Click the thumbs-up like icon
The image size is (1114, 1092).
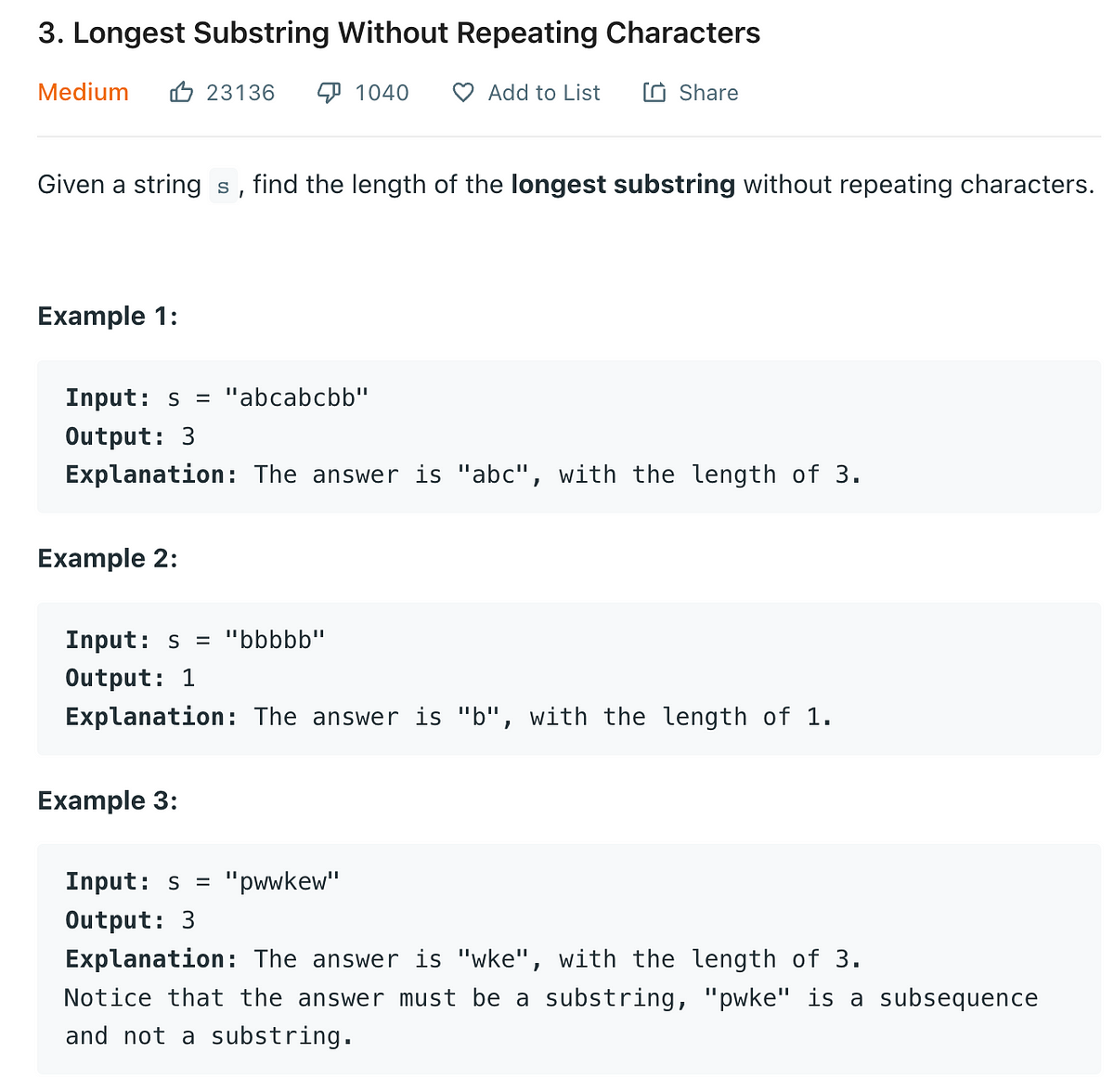tap(181, 92)
